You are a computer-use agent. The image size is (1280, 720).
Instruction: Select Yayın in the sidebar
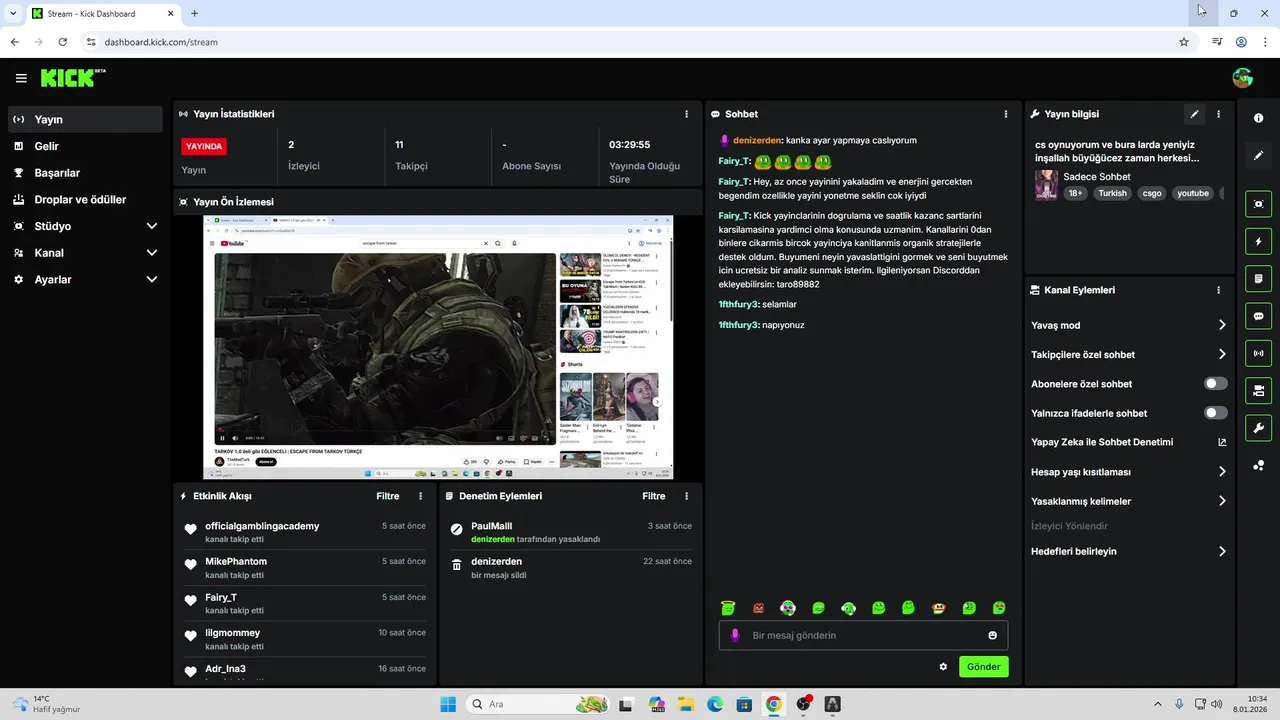coord(85,119)
